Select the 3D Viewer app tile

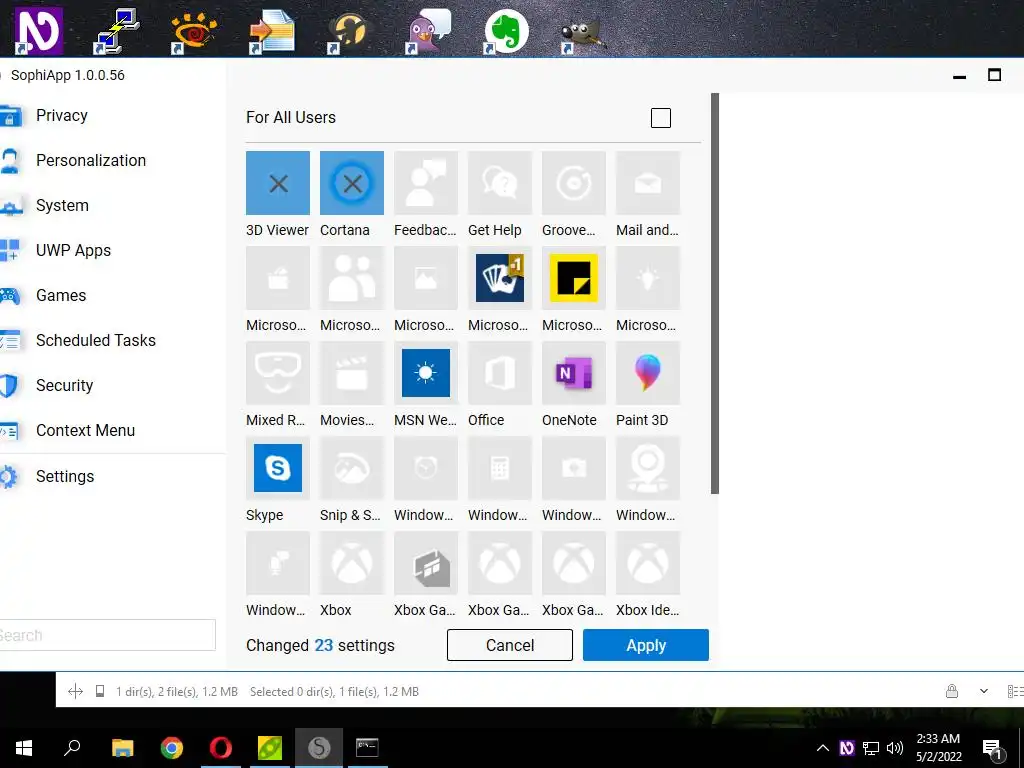(278, 183)
